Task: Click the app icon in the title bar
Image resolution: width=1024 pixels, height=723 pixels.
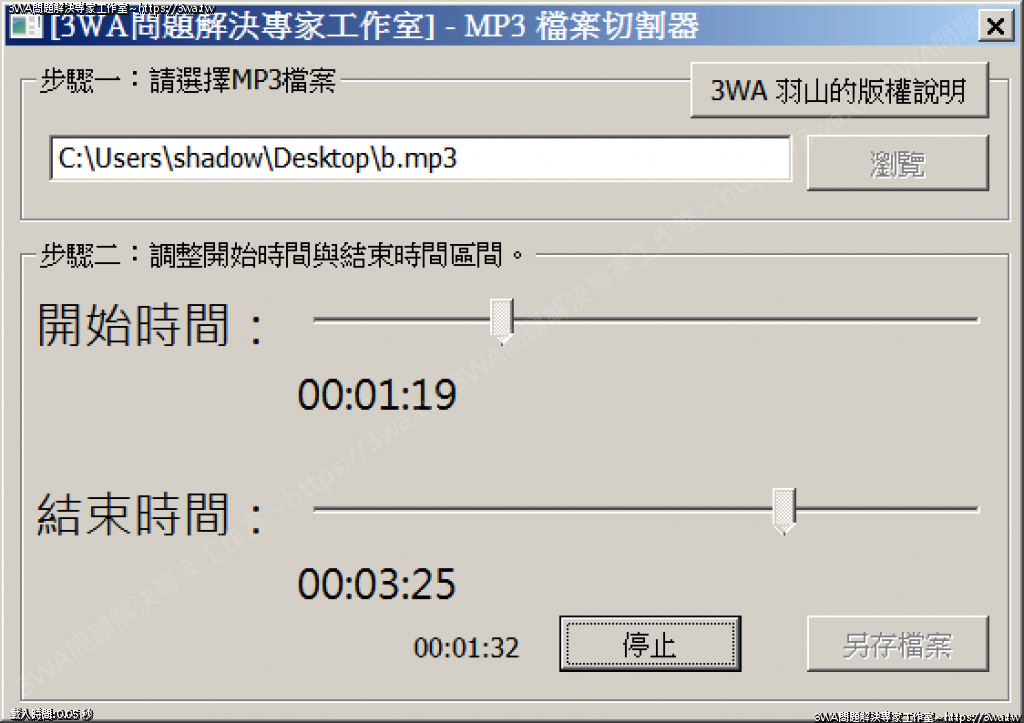Action: coord(26,26)
